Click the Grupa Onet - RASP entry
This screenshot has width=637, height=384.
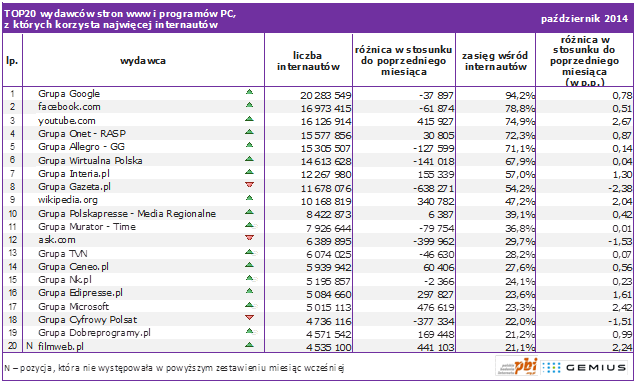[82, 134]
